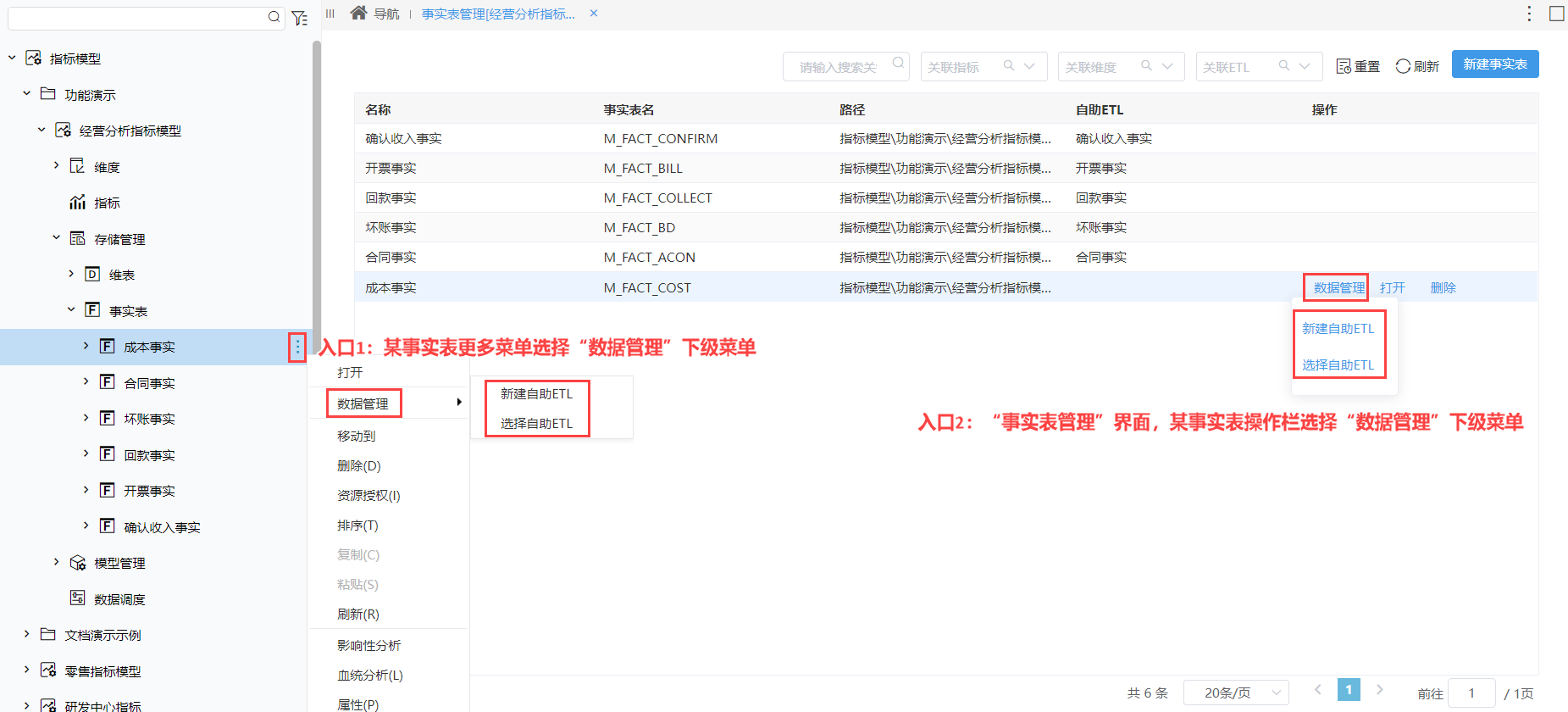The width and height of the screenshot is (1568, 712).
Task: Click the 零售指标模型 icon
Action: [x=48, y=670]
